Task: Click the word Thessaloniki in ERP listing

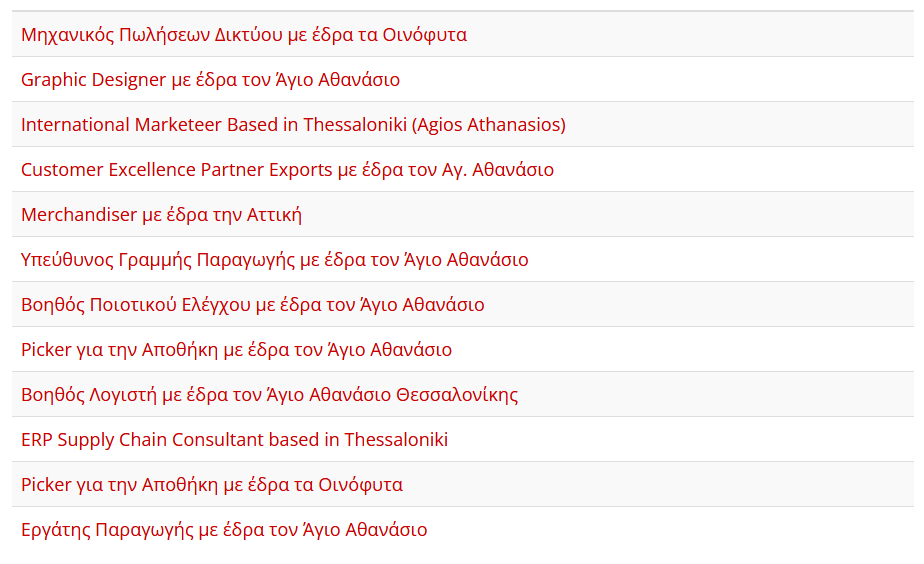Action: (x=396, y=440)
